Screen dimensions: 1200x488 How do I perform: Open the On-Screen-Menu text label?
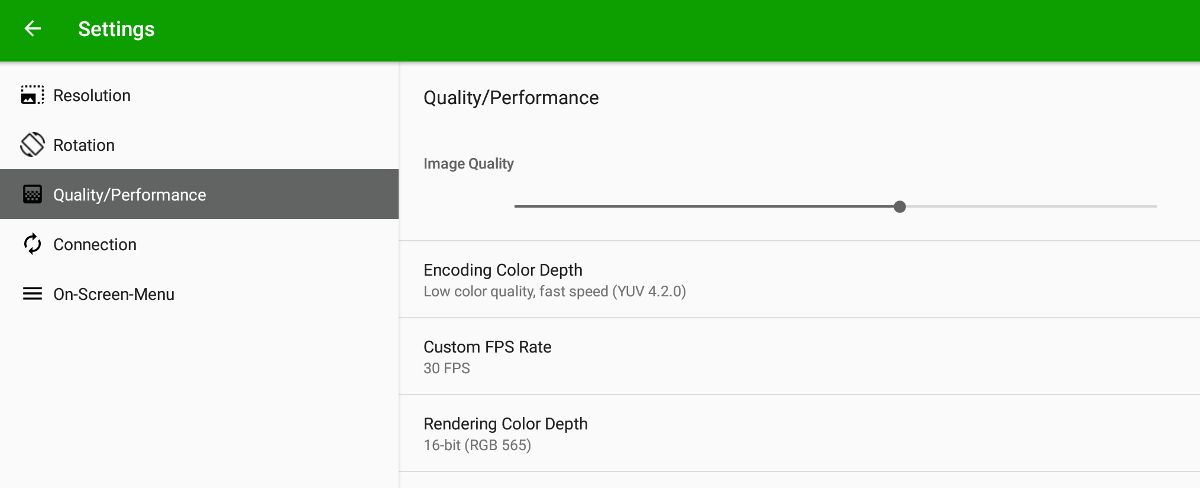(x=114, y=294)
